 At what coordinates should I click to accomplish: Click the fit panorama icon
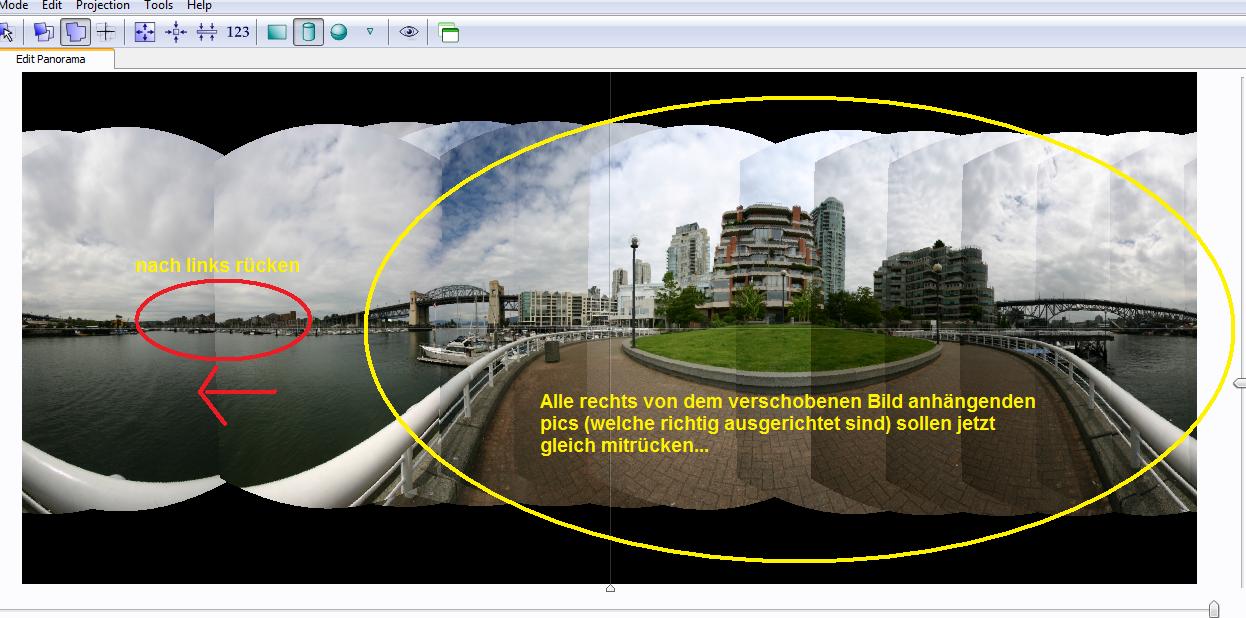click(x=145, y=32)
